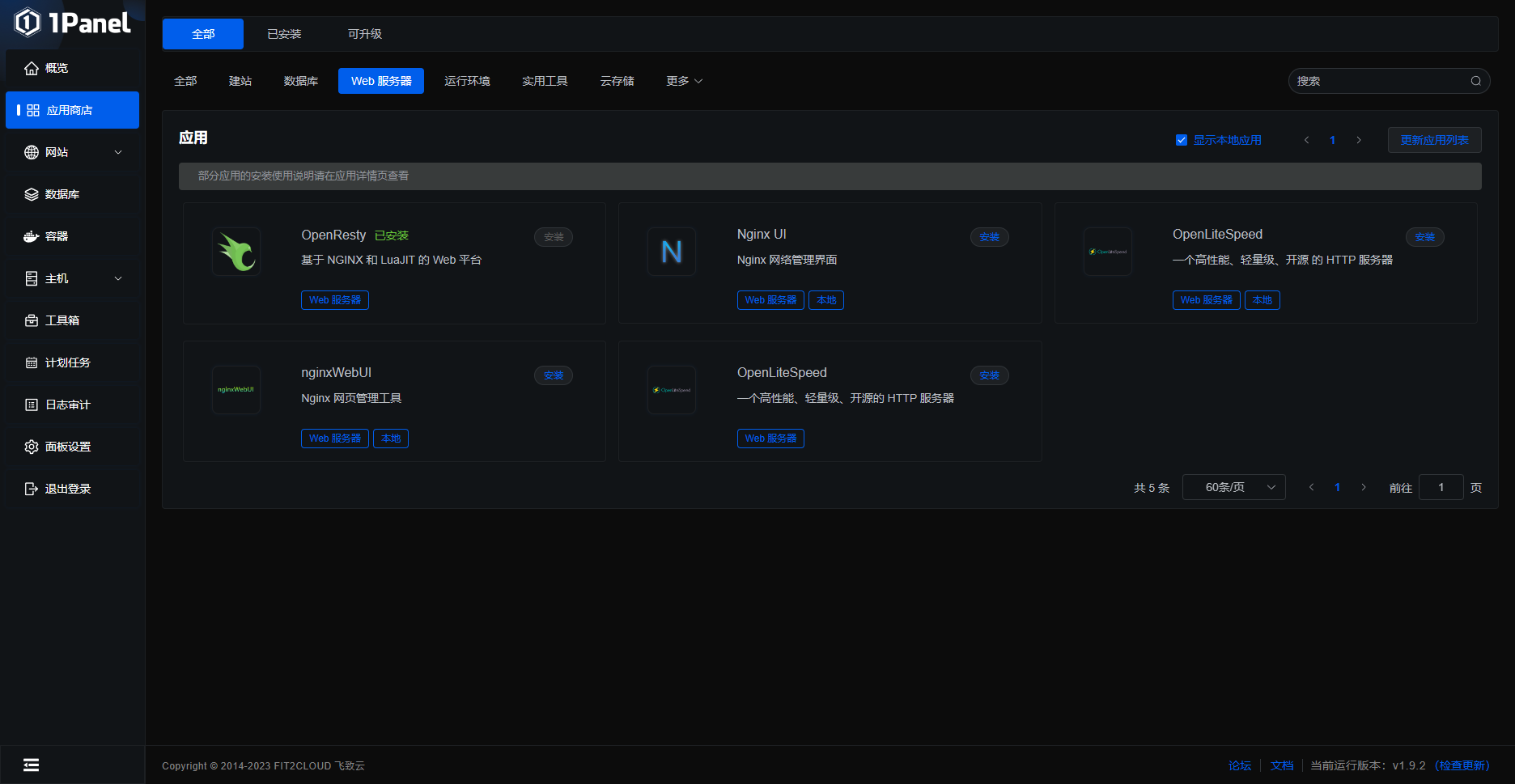The width and height of the screenshot is (1515, 784).
Task: Expand the 网站 submenu chevron
Action: pyautogui.click(x=118, y=152)
